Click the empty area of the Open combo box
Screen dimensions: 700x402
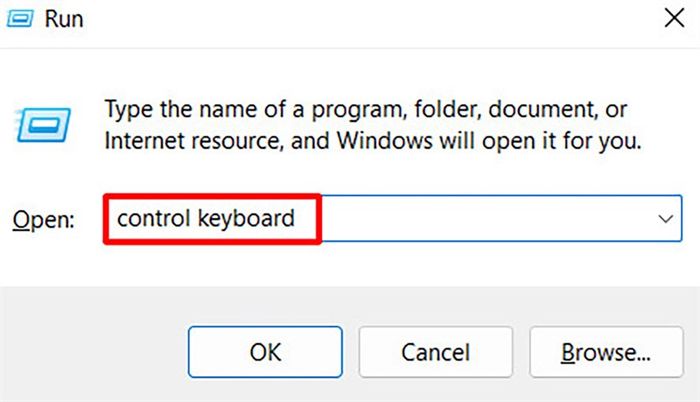pyautogui.click(x=487, y=219)
